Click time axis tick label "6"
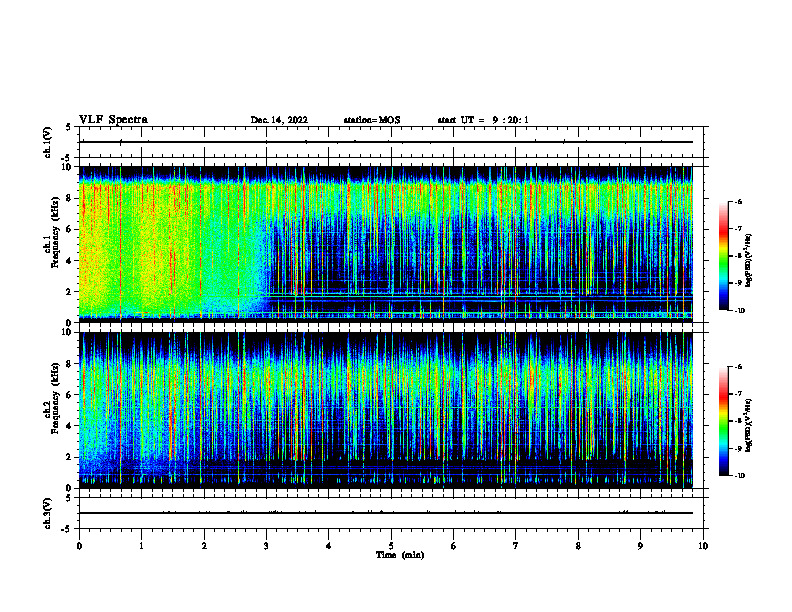 [454, 546]
